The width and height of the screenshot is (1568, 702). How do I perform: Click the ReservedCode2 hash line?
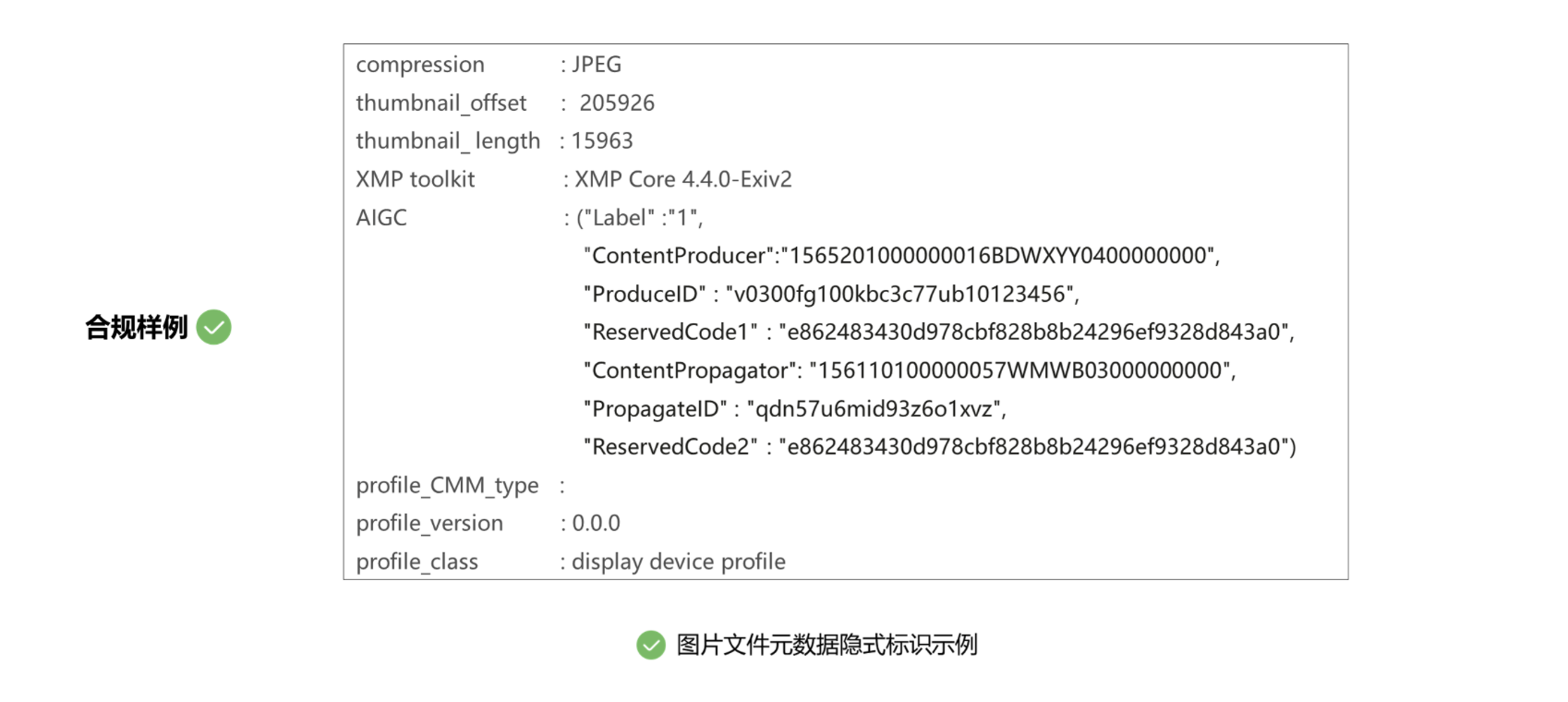point(939,447)
